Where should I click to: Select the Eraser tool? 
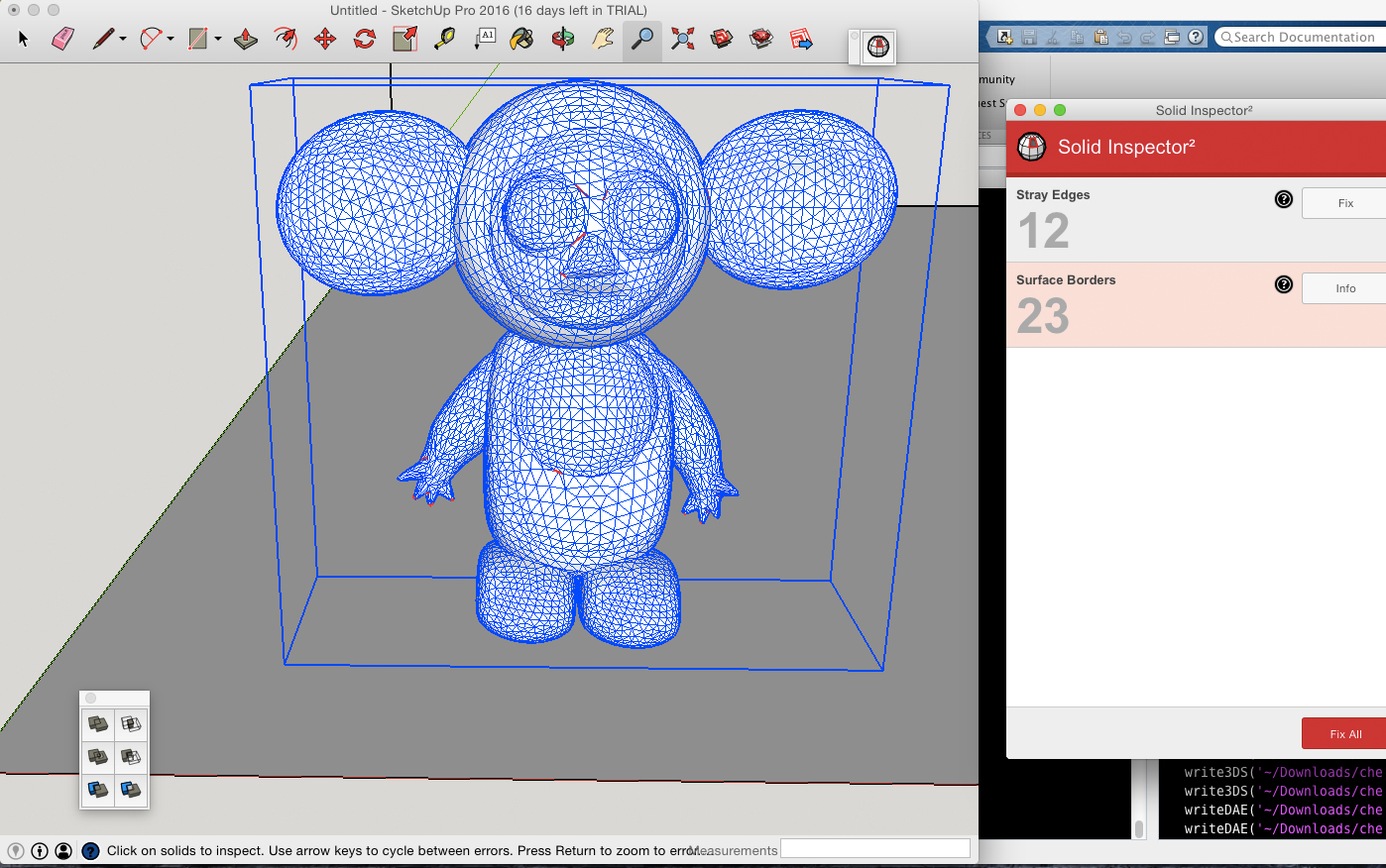coord(61,40)
